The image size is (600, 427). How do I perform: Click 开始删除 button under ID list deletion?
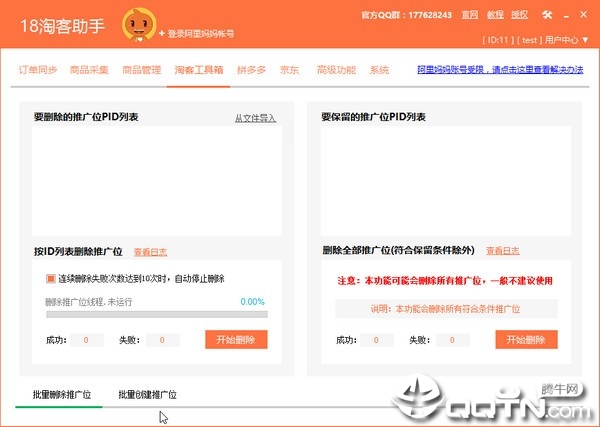236,339
